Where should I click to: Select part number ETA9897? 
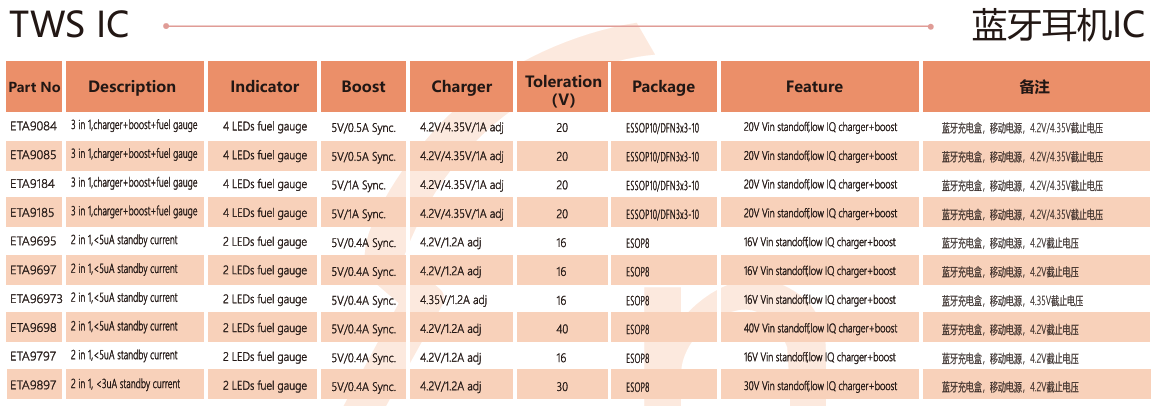tap(34, 385)
